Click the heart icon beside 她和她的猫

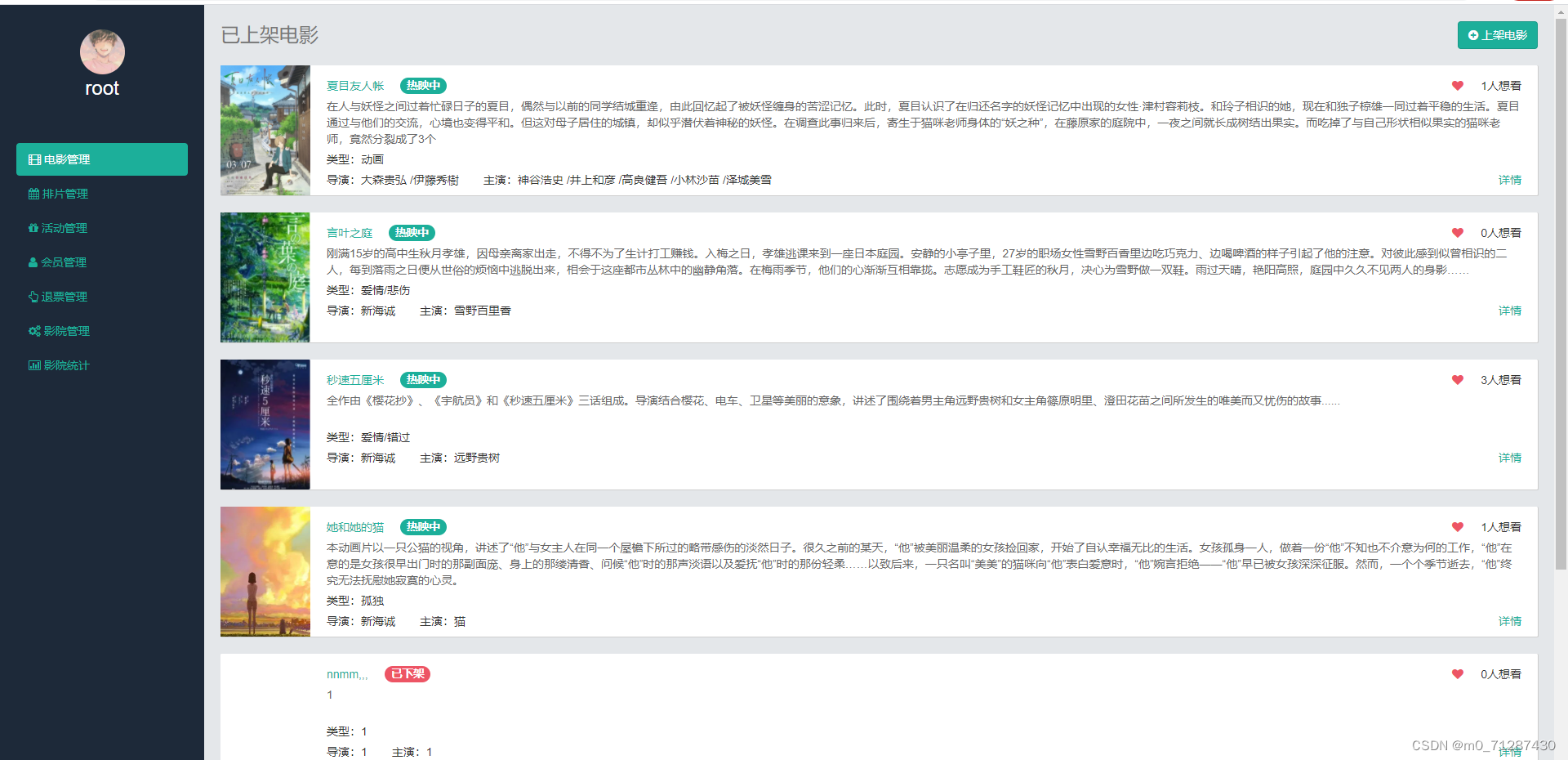1458,527
